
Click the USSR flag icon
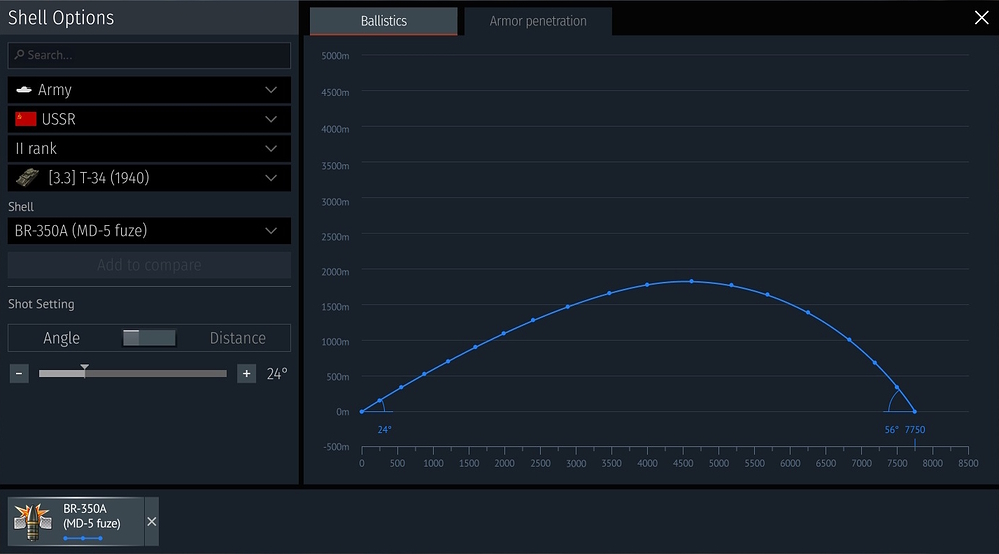click(26, 119)
